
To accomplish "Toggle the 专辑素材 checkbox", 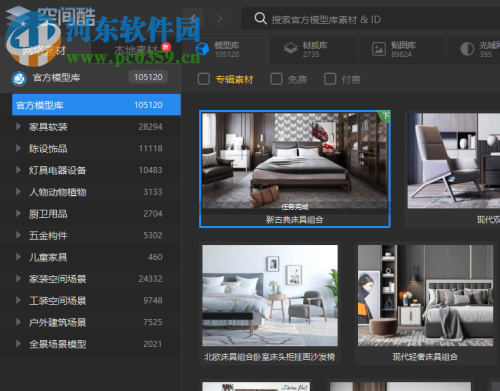I will click(203, 79).
